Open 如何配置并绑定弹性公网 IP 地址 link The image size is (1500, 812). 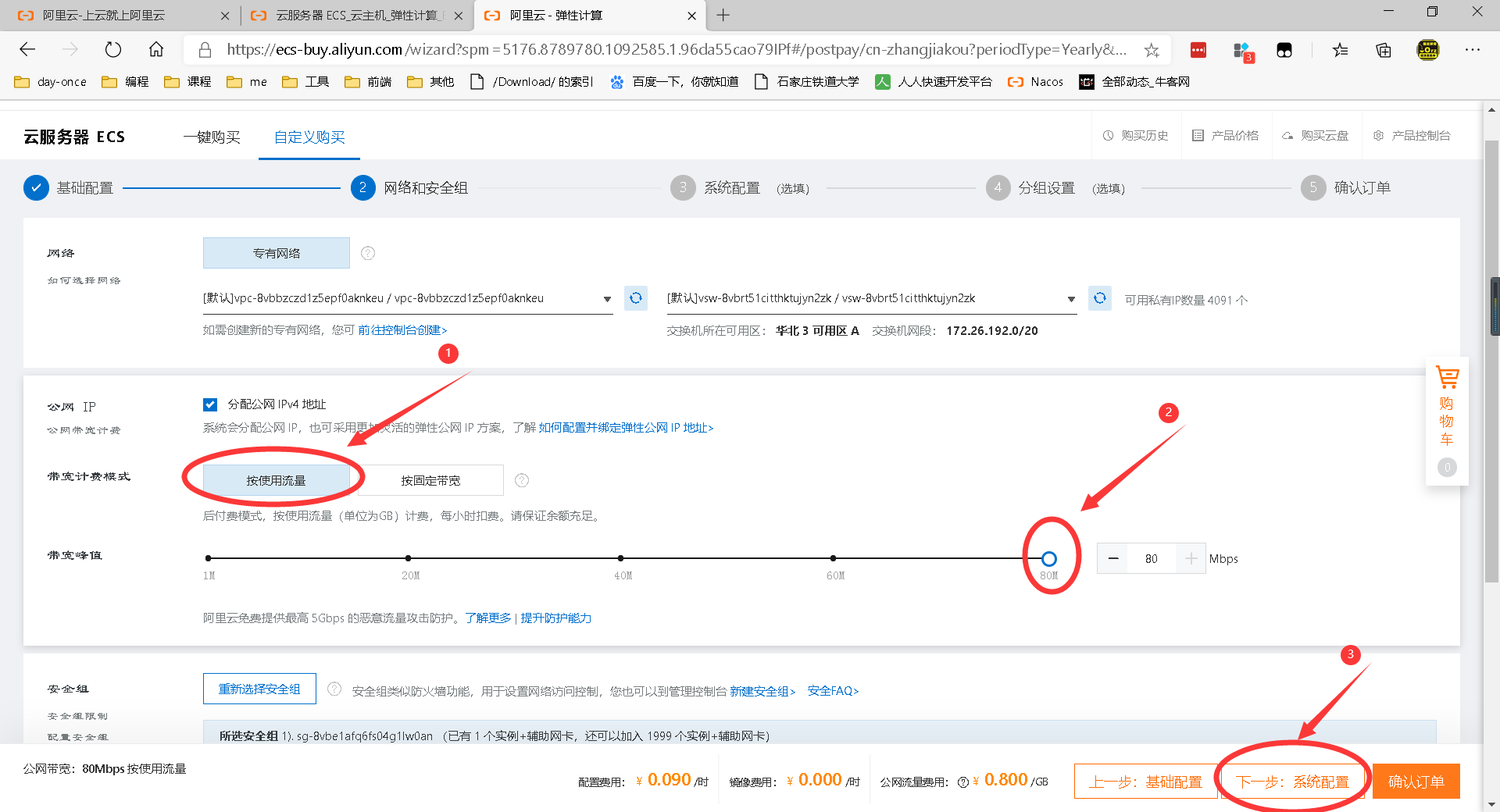[626, 428]
